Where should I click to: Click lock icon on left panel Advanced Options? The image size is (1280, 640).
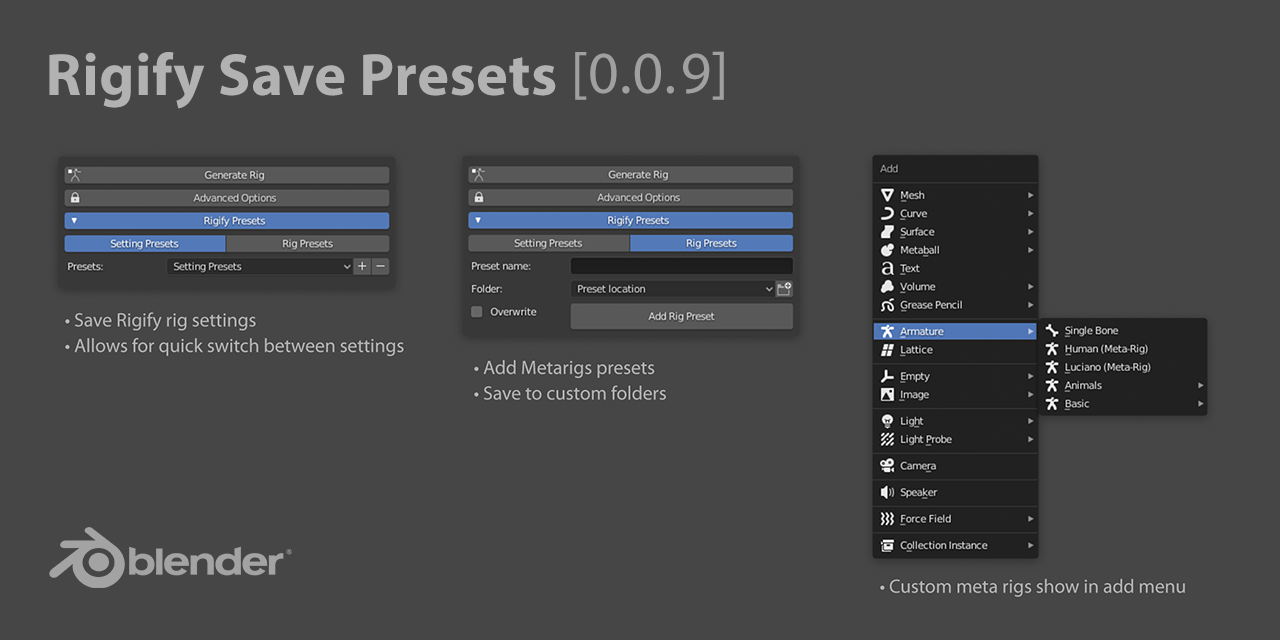pos(75,198)
